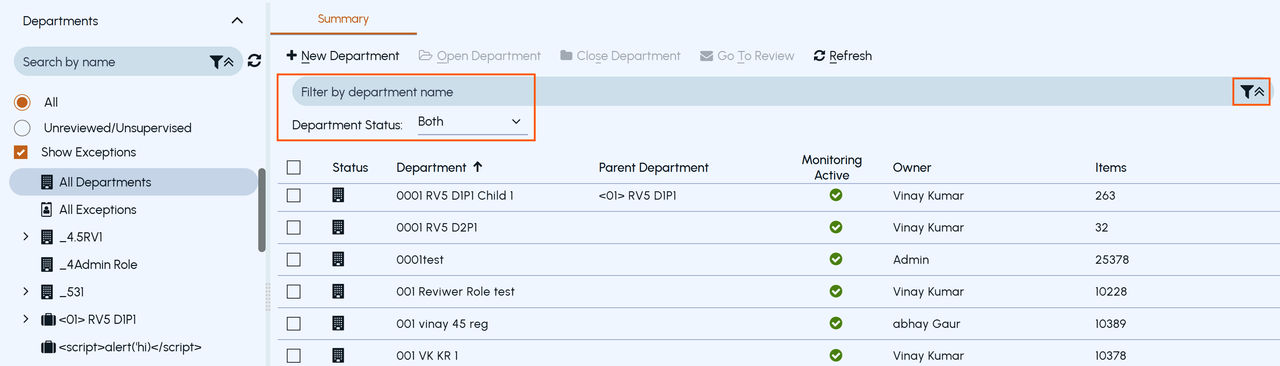Viewport: 1280px width, 366px height.
Task: Uncheck the Show Exceptions checkbox
Action: pos(21,152)
